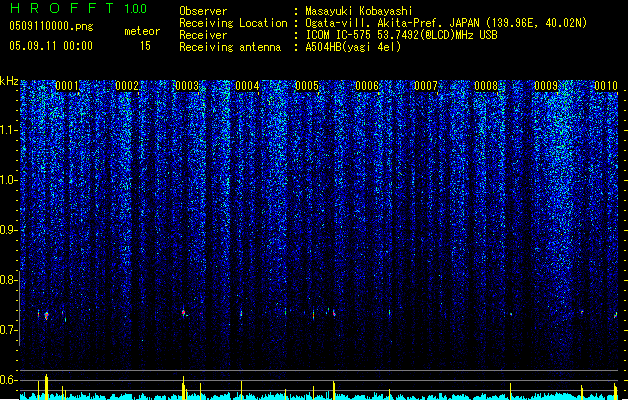Click the 0.8 kHz axis tick label
Screen dimensions: 629x400
(x=8, y=280)
